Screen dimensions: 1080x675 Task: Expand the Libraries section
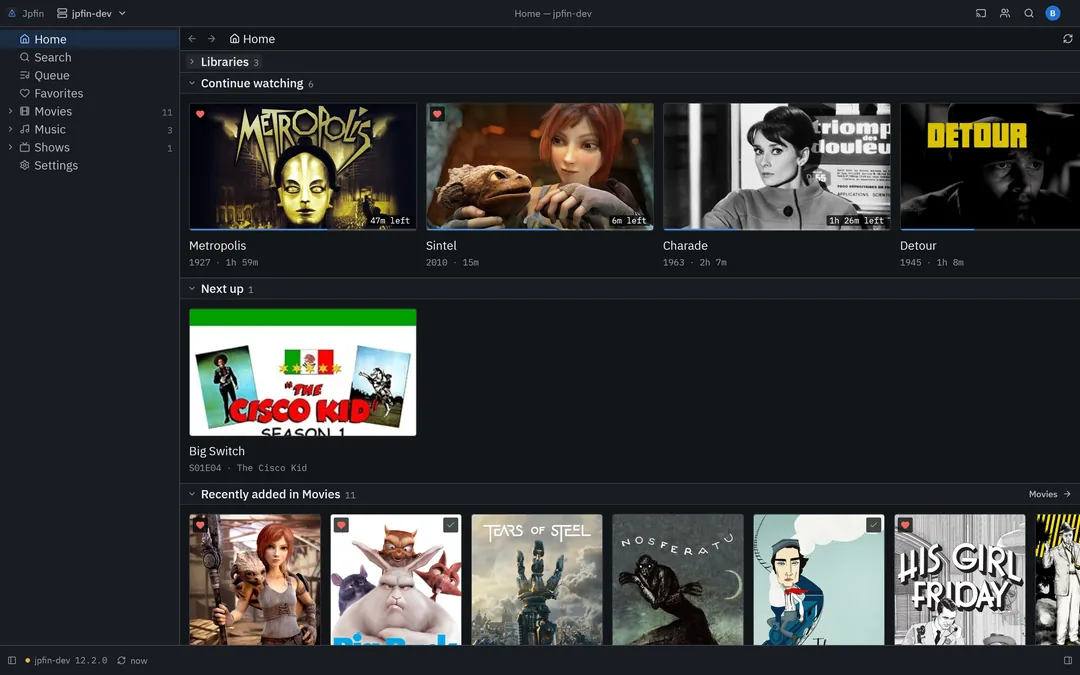coord(192,62)
